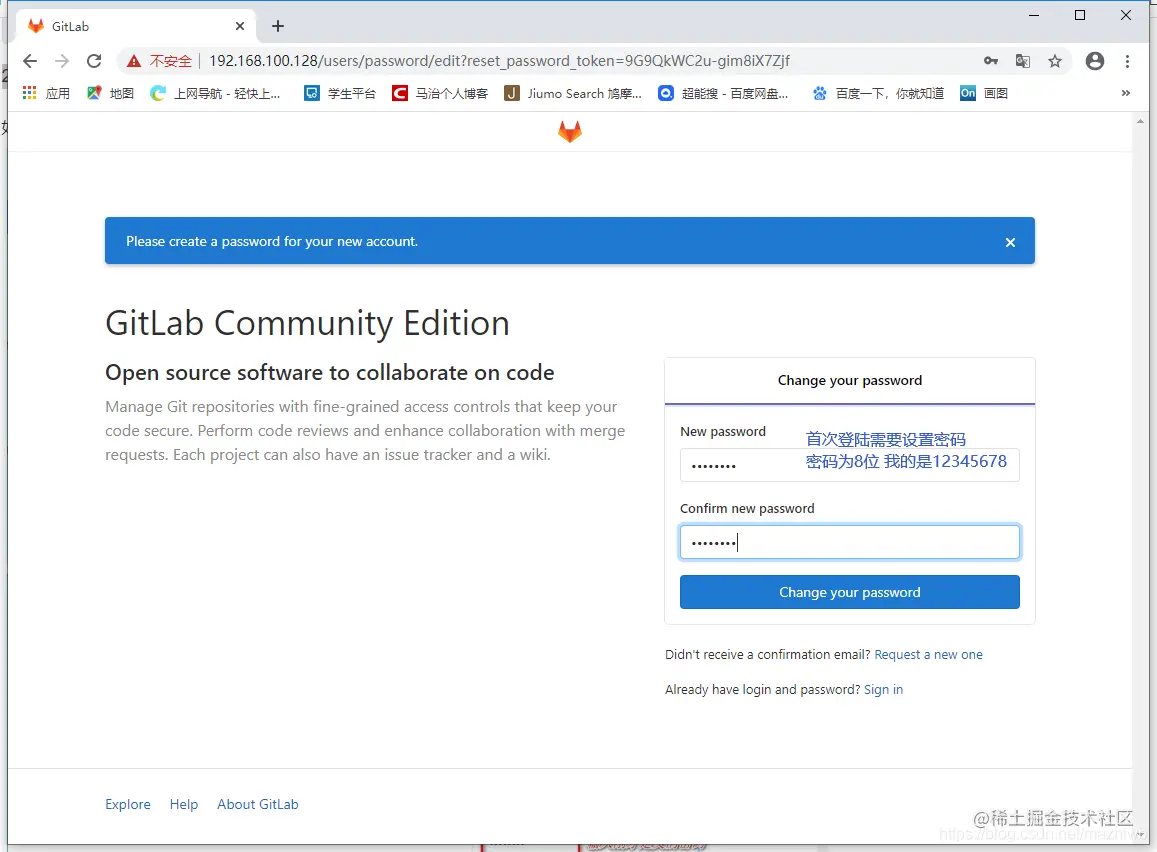Go back with the browser back arrow
The height and width of the screenshot is (852, 1157).
(30, 61)
